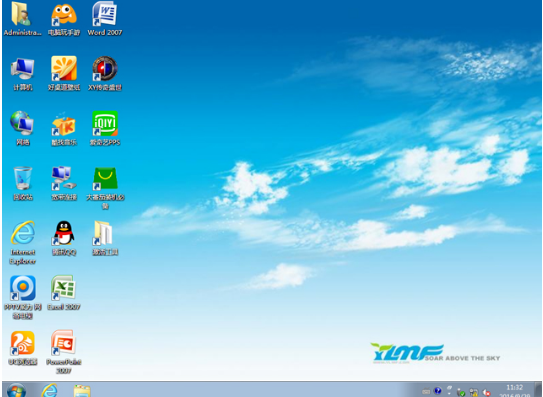This screenshot has height=397, width=543.
Task: Click the muted volume speaker tray icon
Action: pyautogui.click(x=487, y=392)
